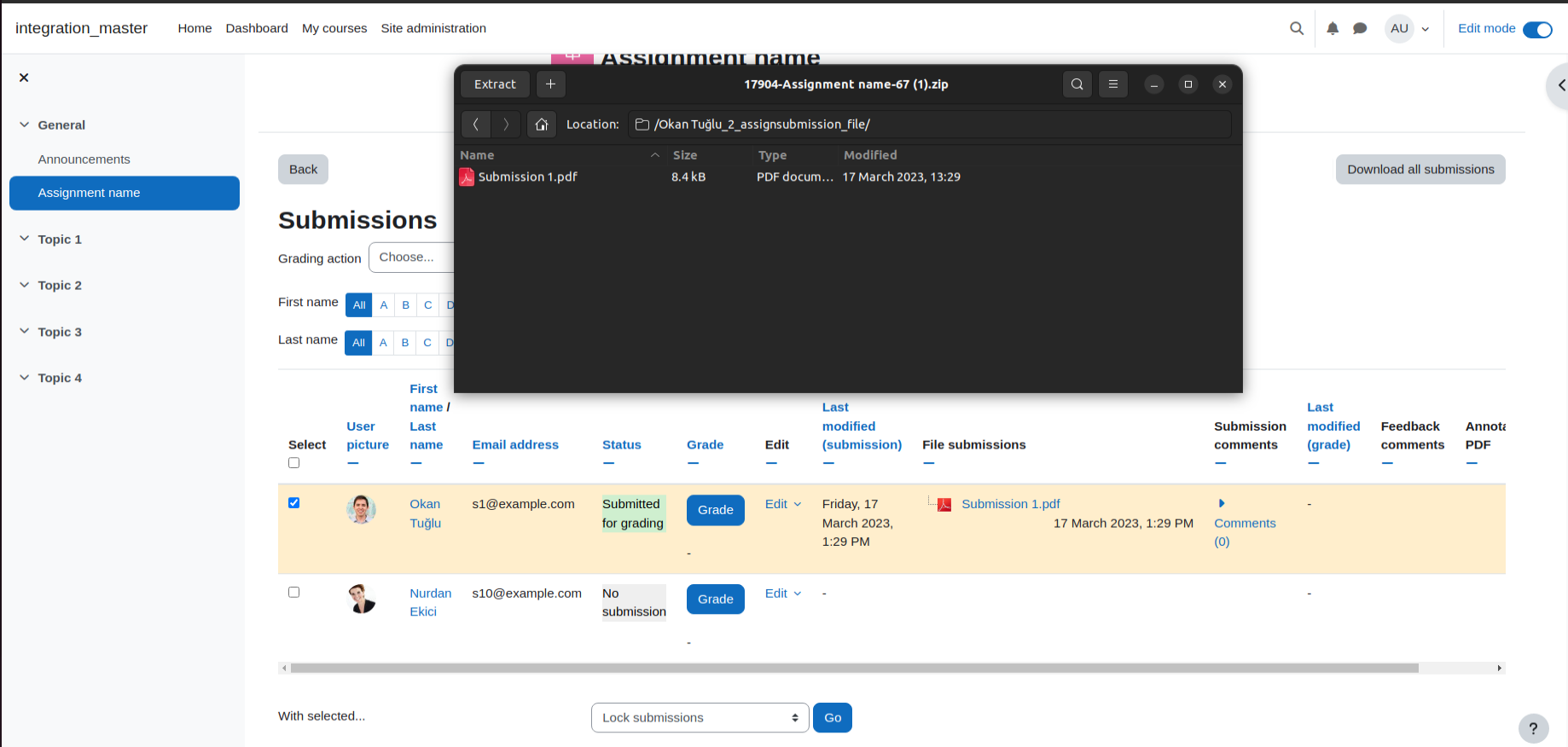Hide the Status column
Viewport: 1568px width, 747px height.
point(608,463)
